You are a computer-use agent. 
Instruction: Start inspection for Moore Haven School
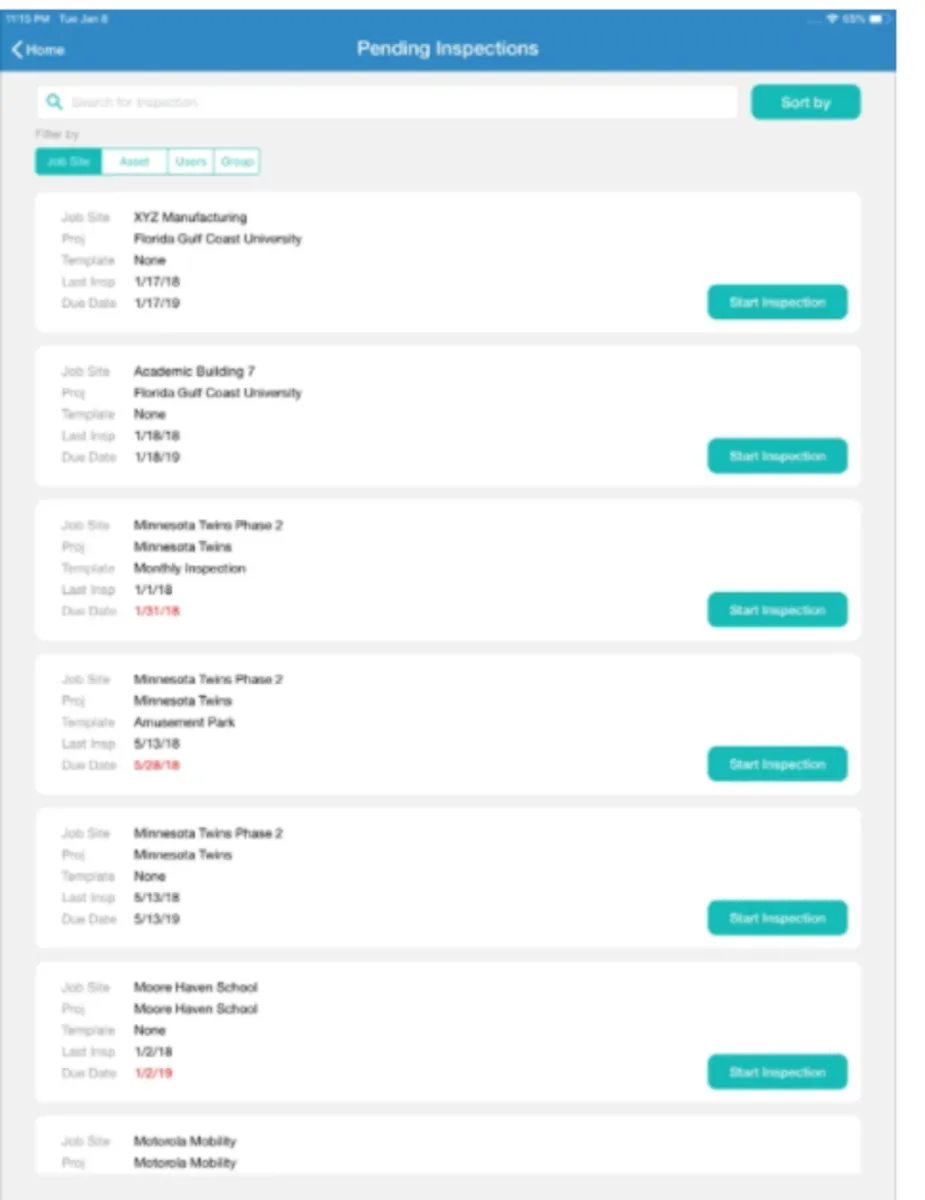pos(777,1072)
